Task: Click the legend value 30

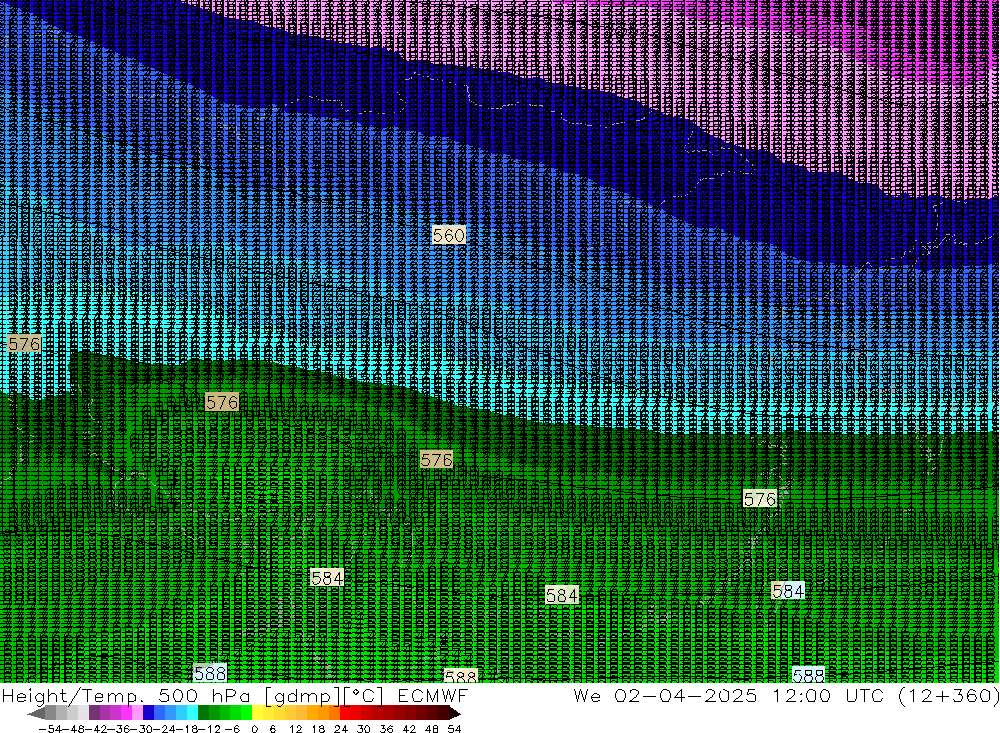Action: (x=364, y=729)
